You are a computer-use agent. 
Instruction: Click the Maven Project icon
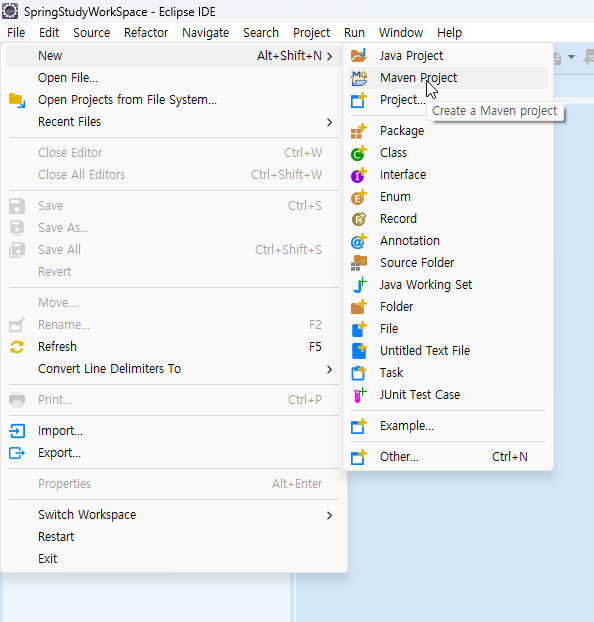pyautogui.click(x=359, y=78)
